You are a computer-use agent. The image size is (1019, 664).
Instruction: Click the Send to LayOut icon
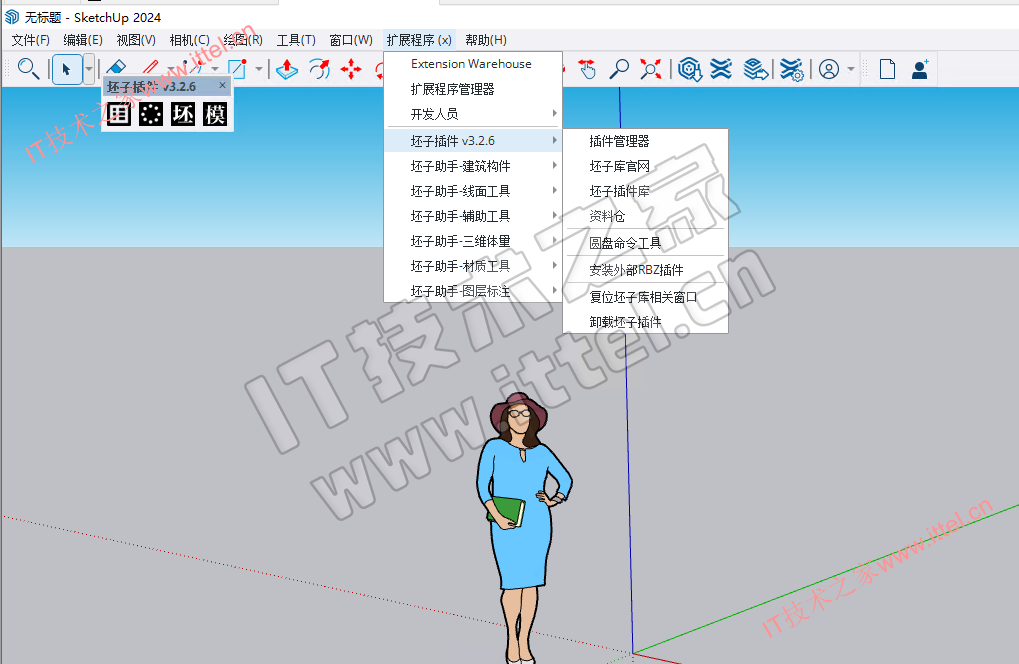click(756, 69)
